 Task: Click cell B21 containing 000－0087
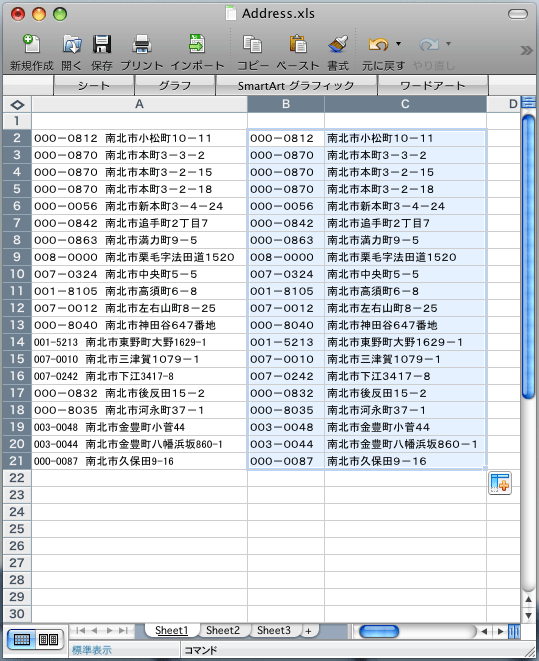pos(286,461)
